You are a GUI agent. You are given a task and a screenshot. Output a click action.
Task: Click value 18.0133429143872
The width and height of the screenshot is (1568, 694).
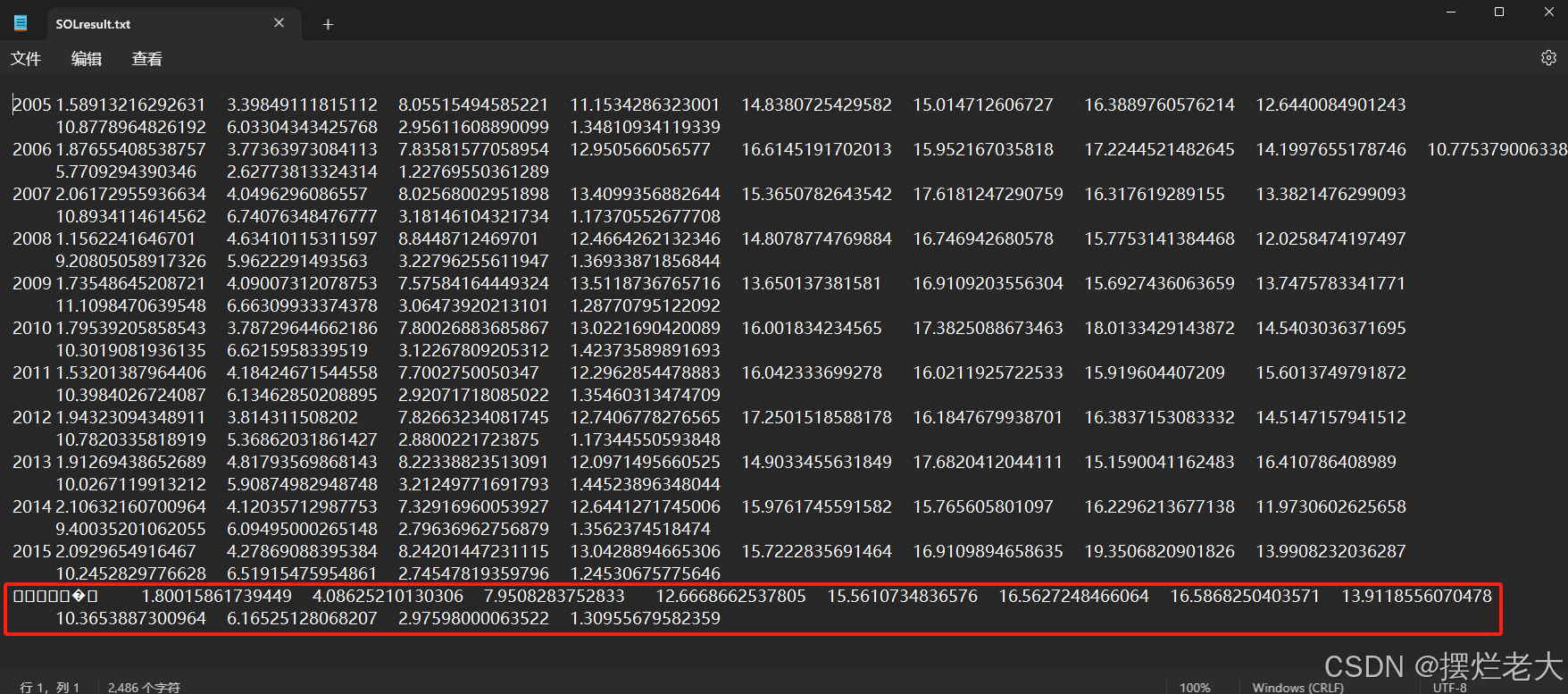coord(1159,328)
